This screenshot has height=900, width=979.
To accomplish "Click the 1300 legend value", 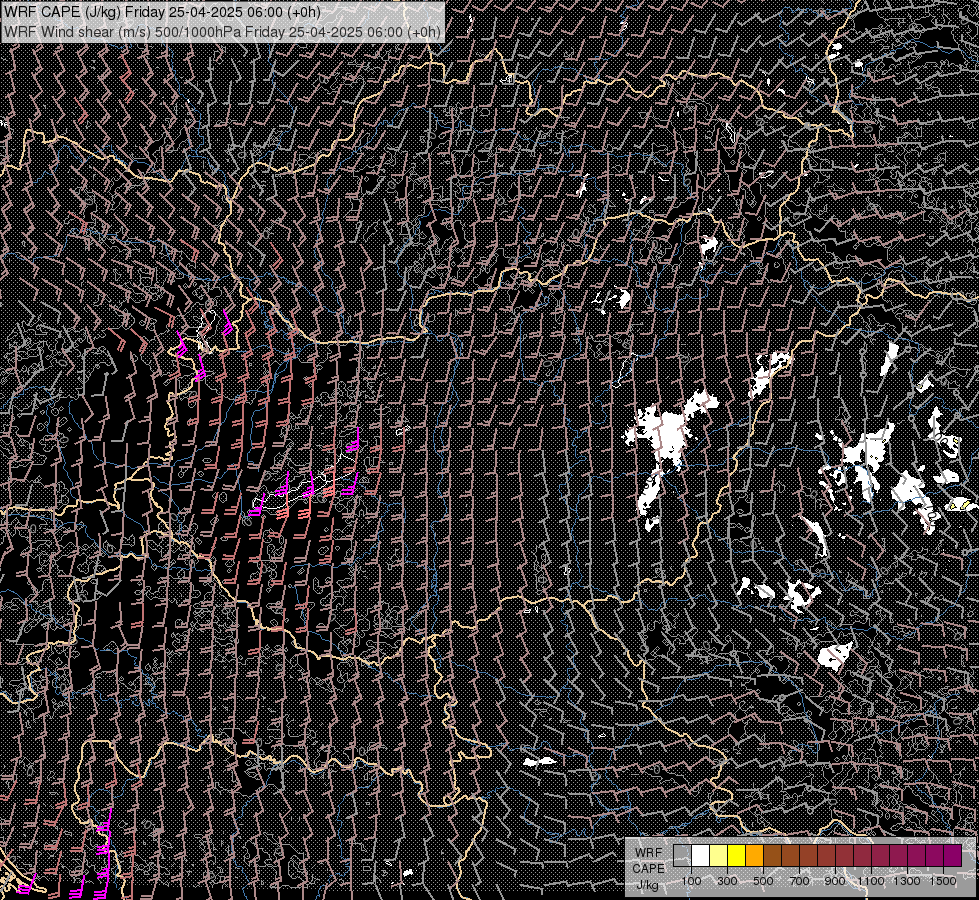I will pyautogui.click(x=907, y=881).
